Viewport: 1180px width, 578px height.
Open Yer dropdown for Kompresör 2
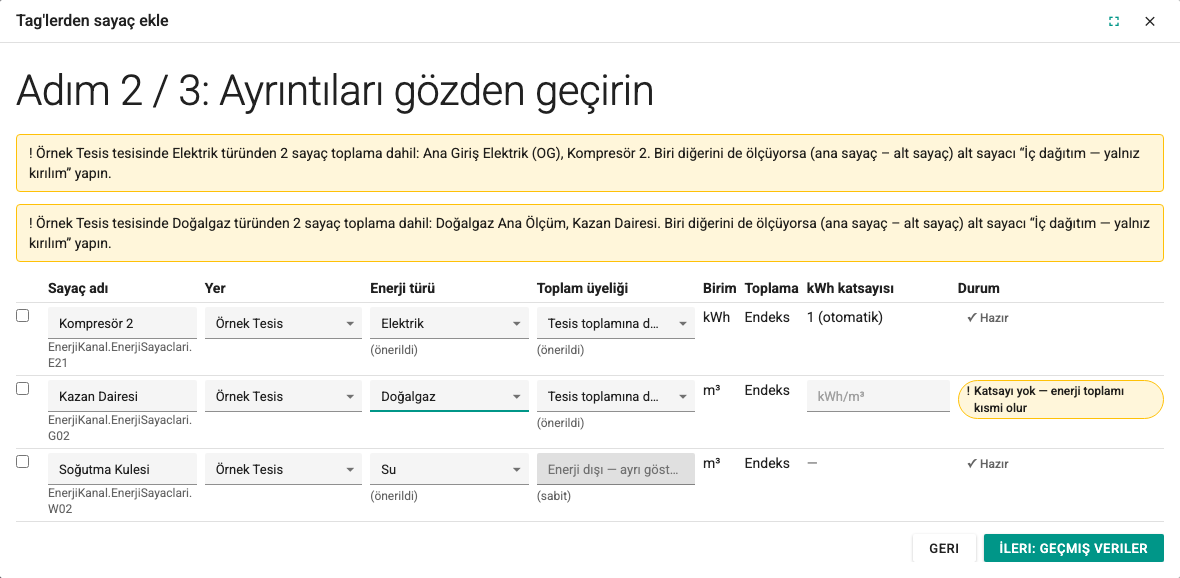(283, 324)
